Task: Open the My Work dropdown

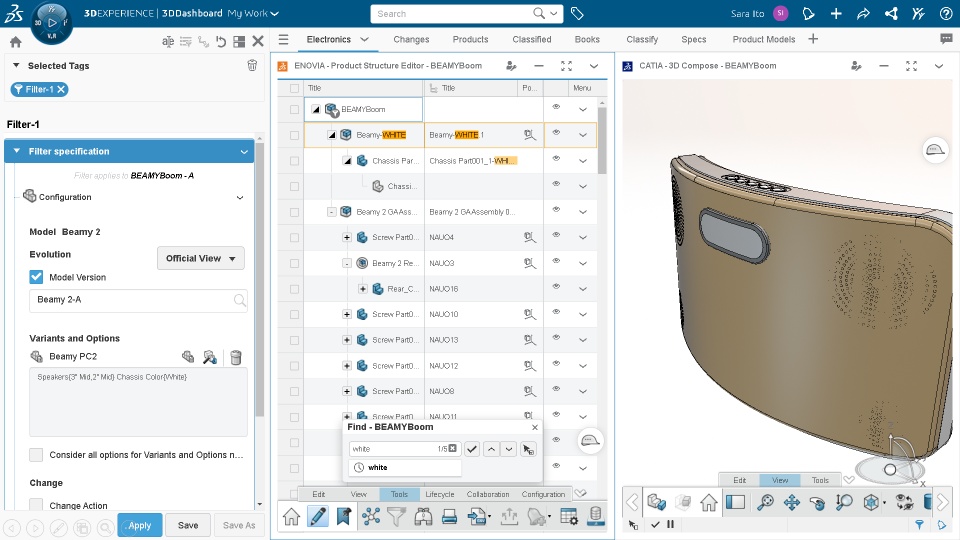Action: (253, 13)
